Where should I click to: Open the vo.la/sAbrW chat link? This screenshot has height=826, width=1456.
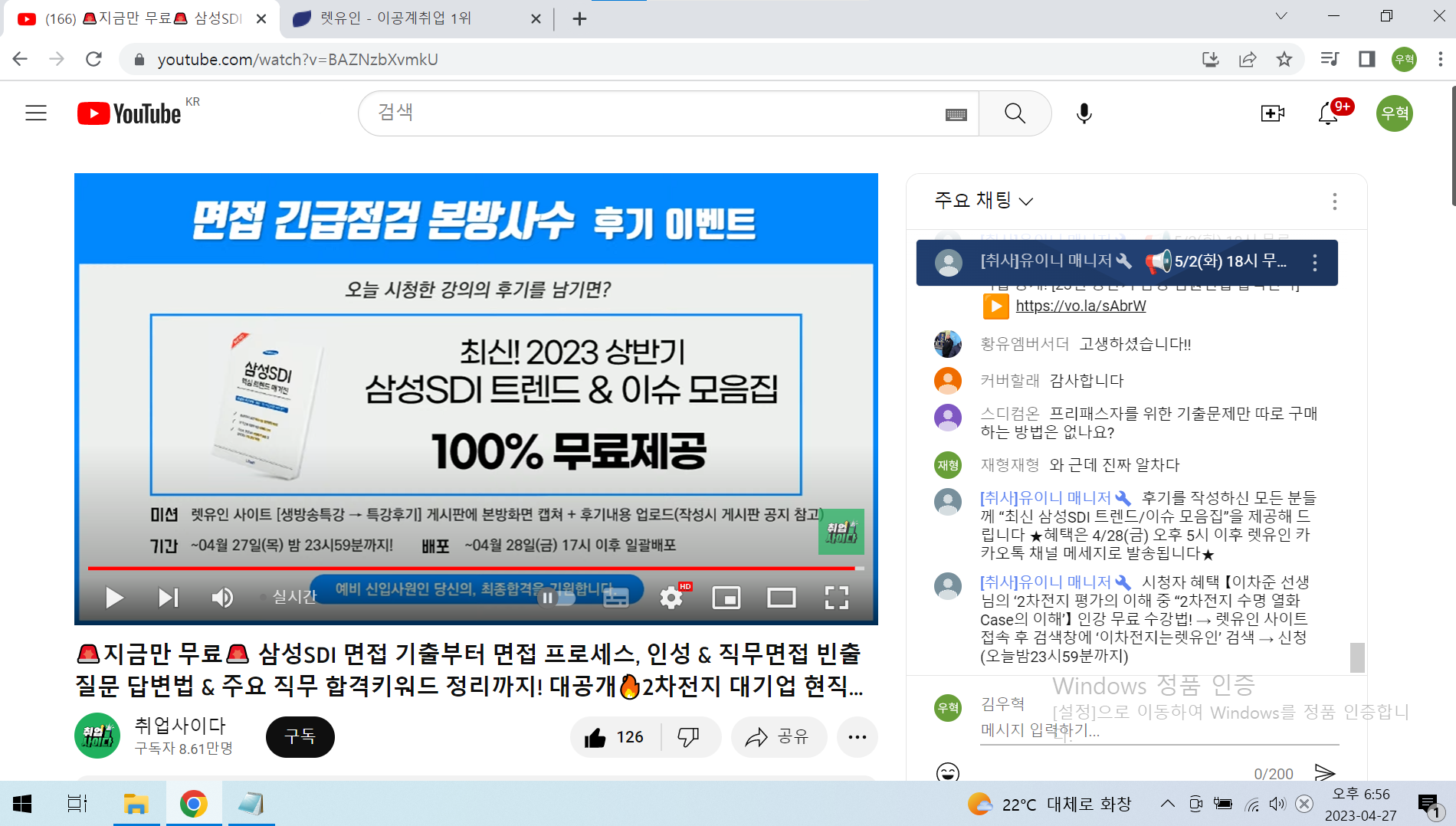(x=1081, y=306)
